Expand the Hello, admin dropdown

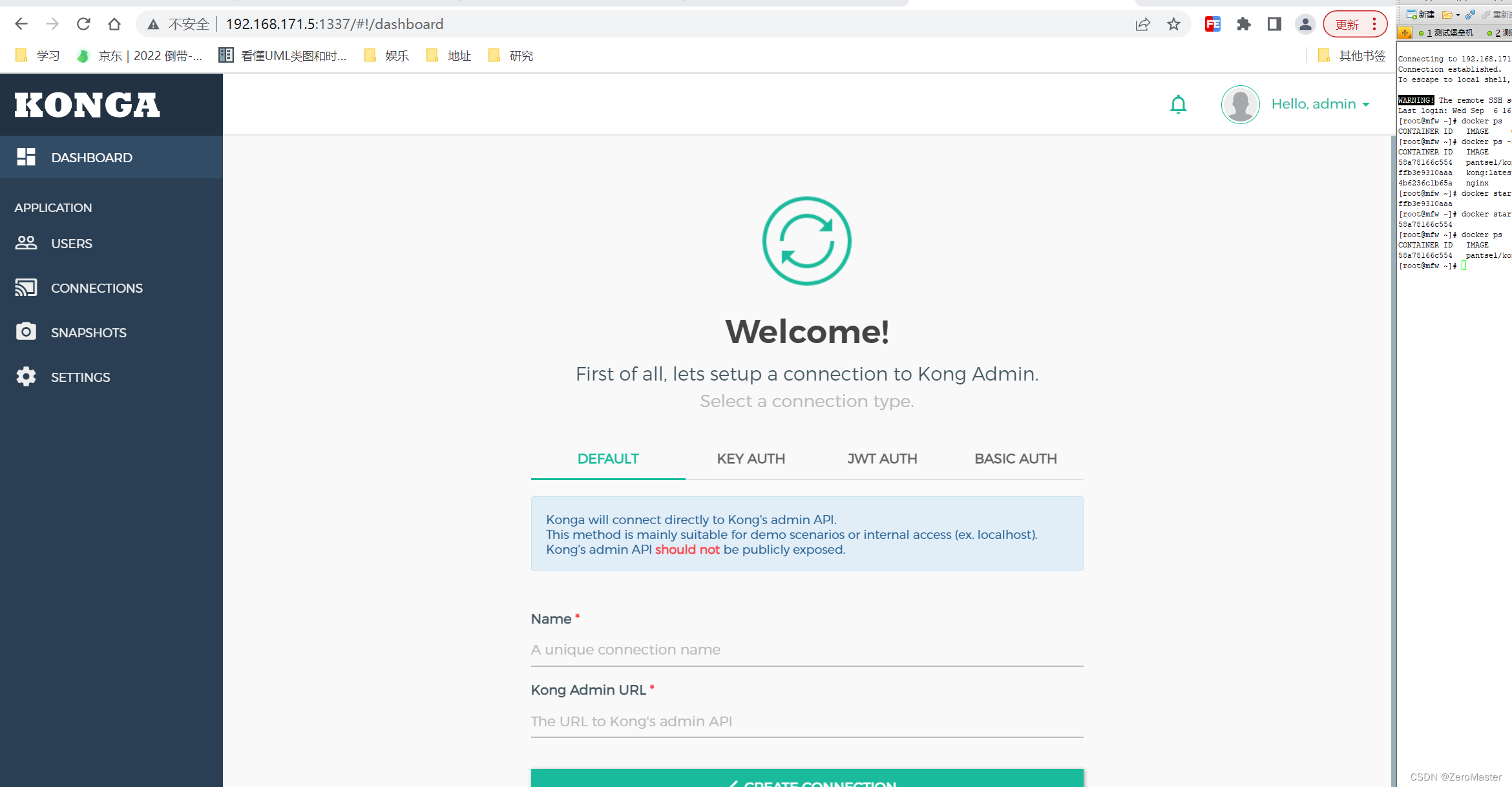1321,104
